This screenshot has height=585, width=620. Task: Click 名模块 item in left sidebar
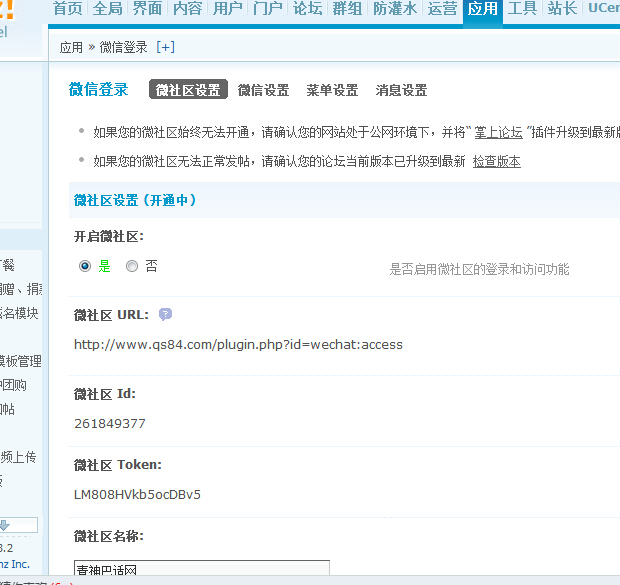[19, 313]
